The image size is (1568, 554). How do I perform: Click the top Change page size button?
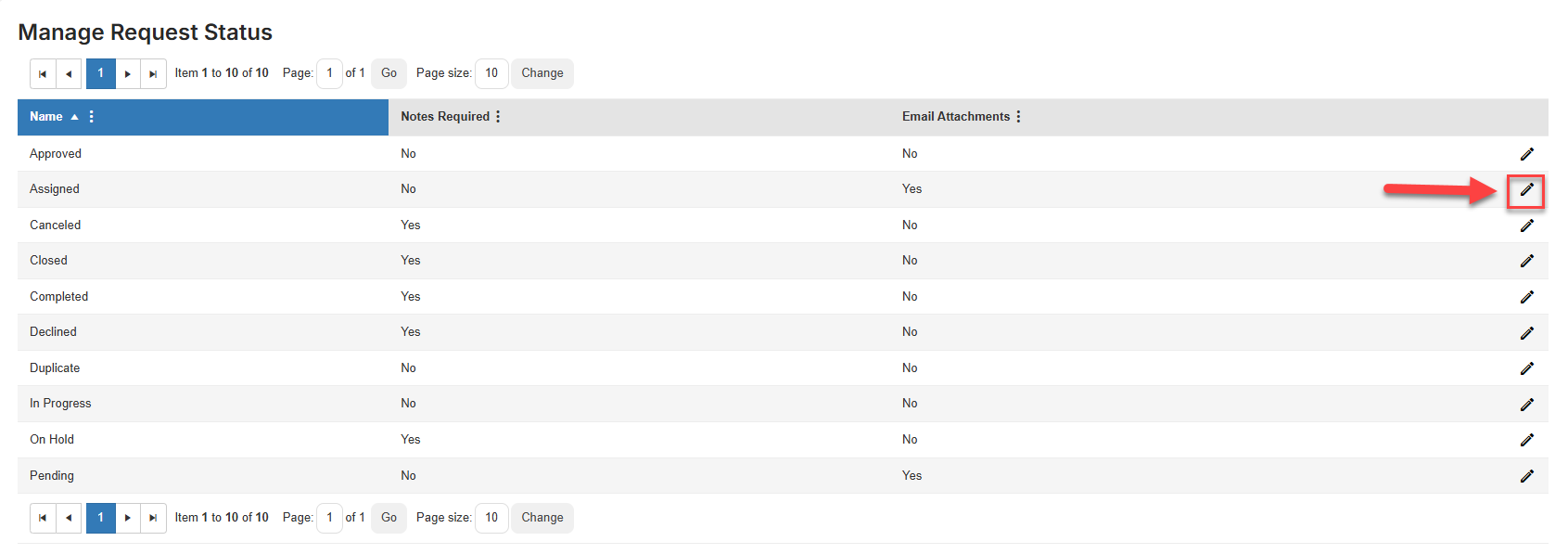tap(542, 73)
